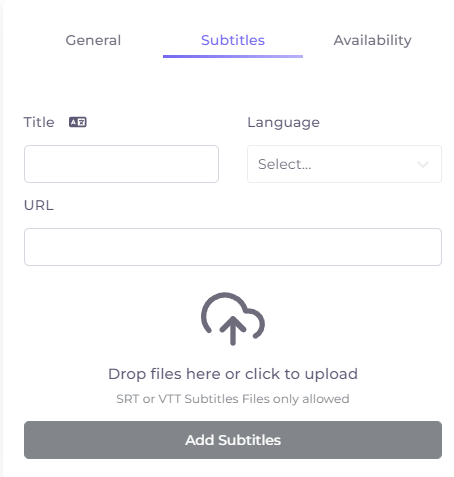454x477 pixels.
Task: Click the file upload drop zone area
Action: click(233, 348)
